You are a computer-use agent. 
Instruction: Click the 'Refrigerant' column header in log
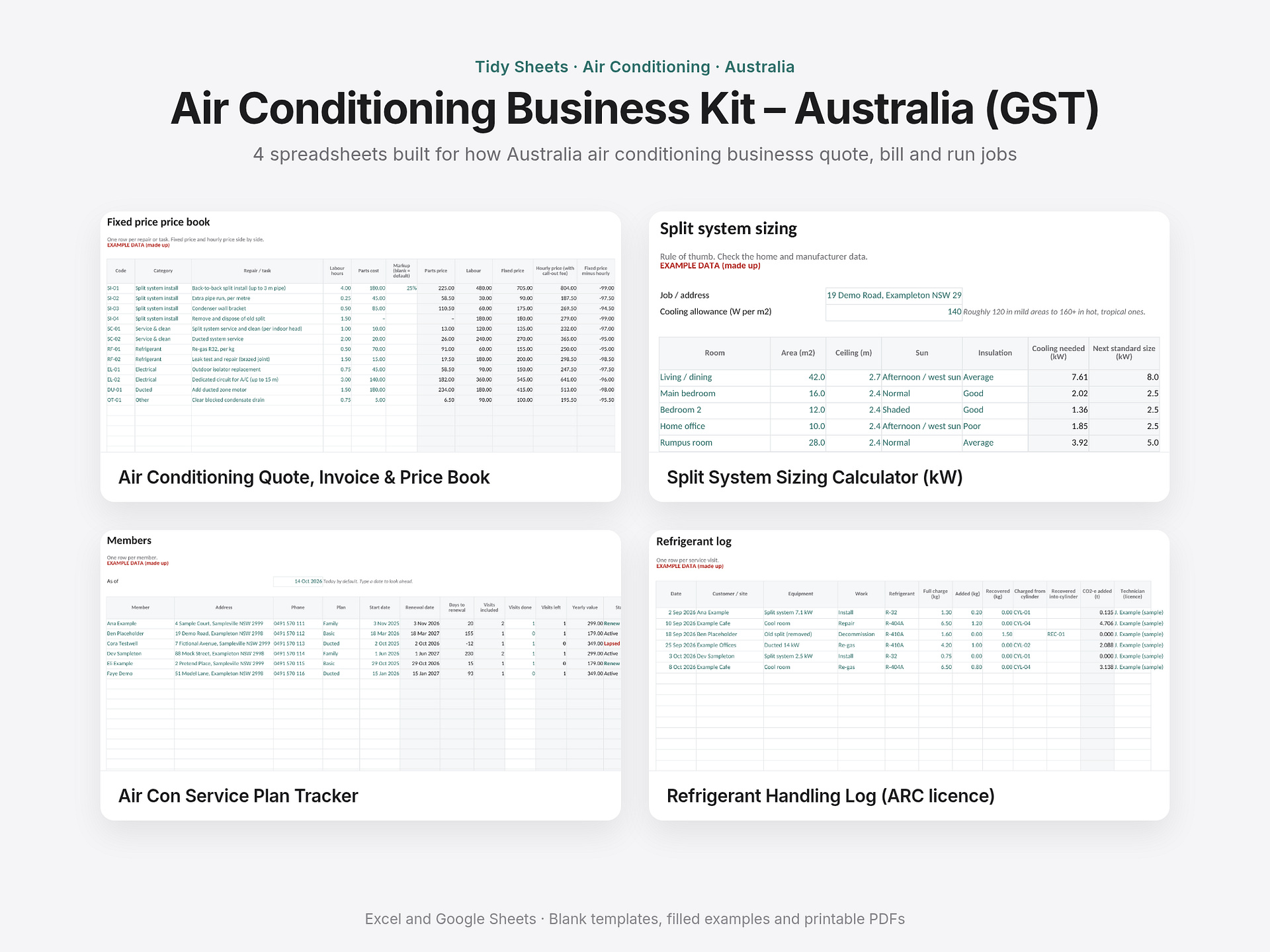(x=902, y=594)
